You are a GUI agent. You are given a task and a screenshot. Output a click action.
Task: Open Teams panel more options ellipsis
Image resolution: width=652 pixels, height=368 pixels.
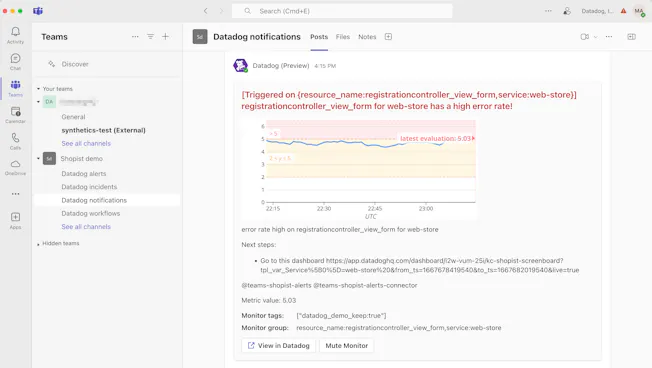(x=135, y=37)
